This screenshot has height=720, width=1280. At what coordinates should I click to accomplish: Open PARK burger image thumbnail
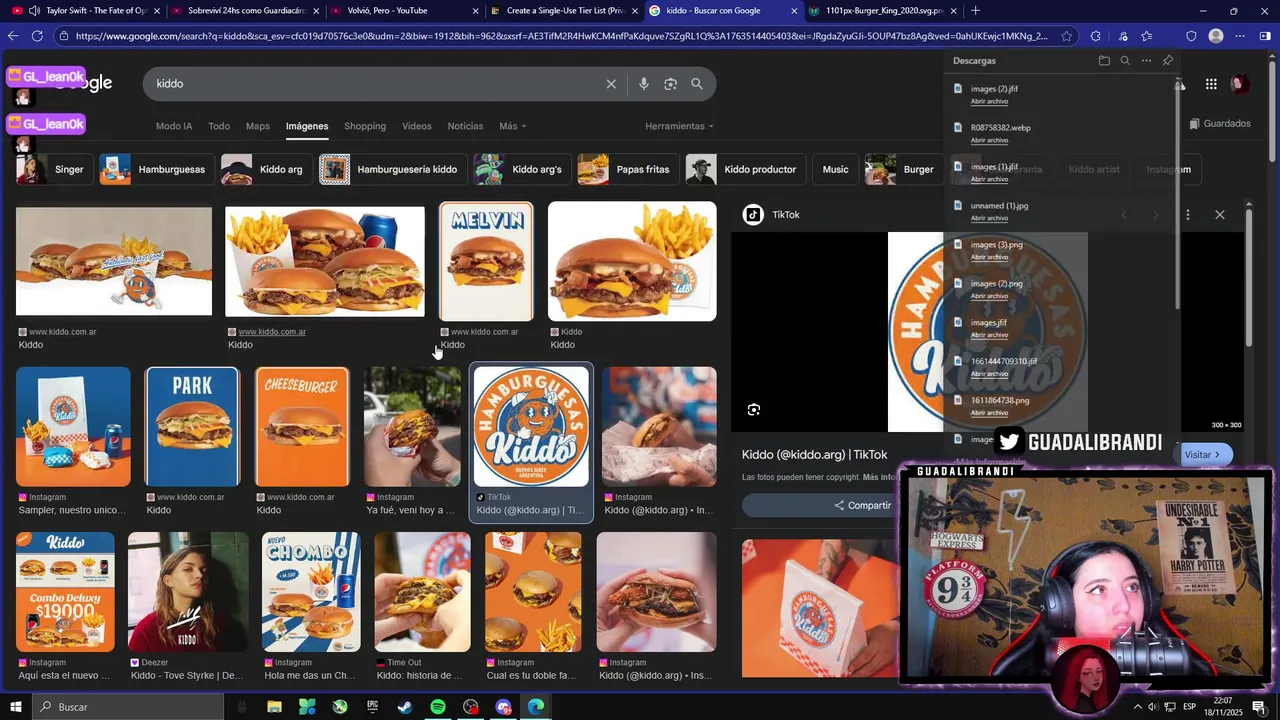click(x=192, y=427)
